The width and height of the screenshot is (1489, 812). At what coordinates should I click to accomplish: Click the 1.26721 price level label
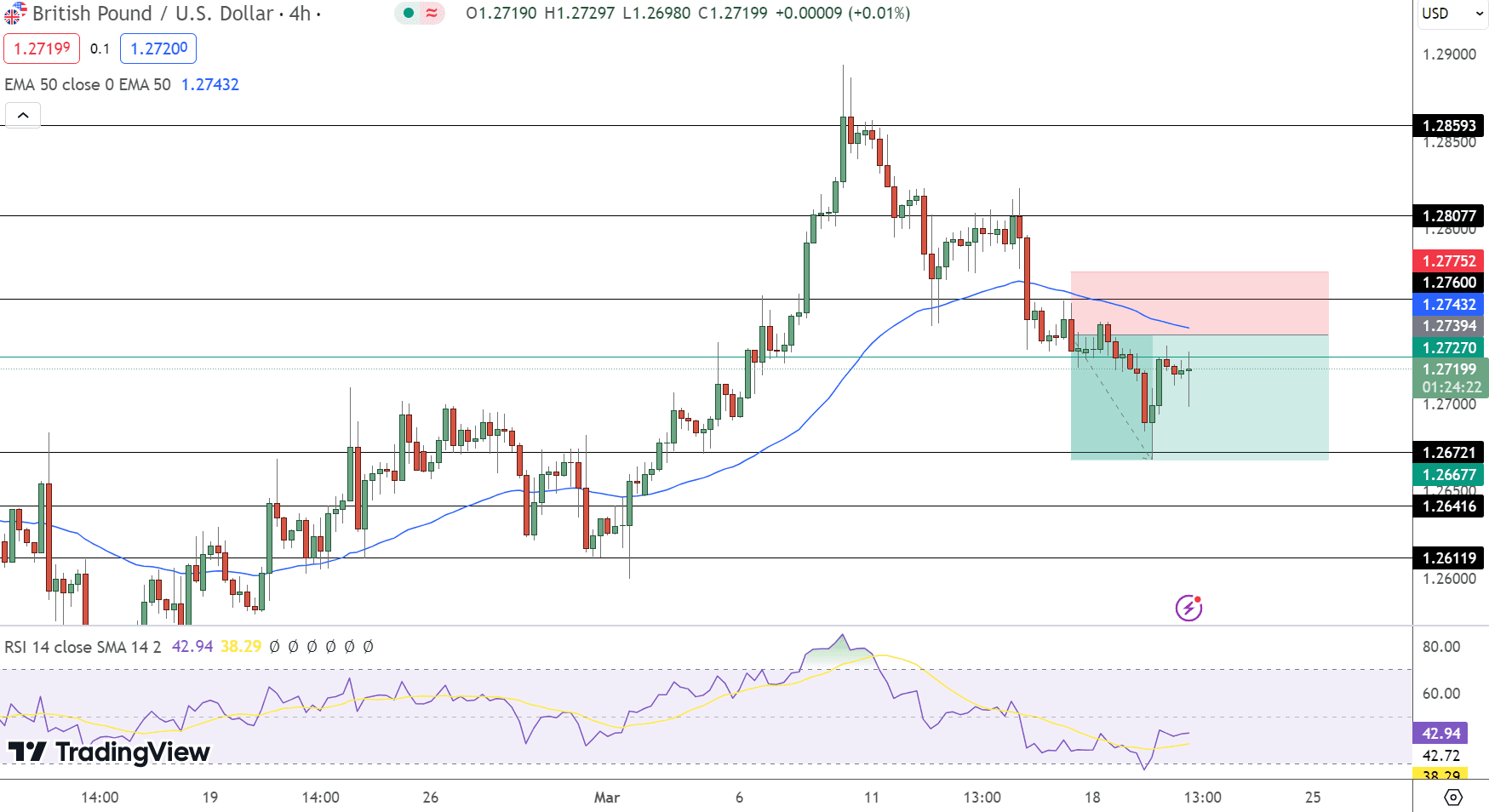[x=1449, y=453]
